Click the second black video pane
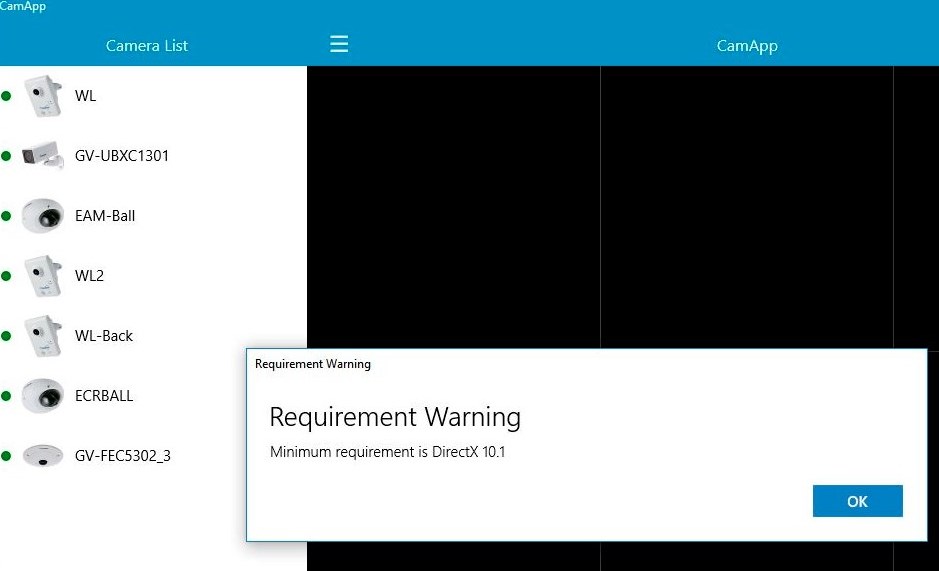The height and width of the screenshot is (571, 939). click(747, 207)
